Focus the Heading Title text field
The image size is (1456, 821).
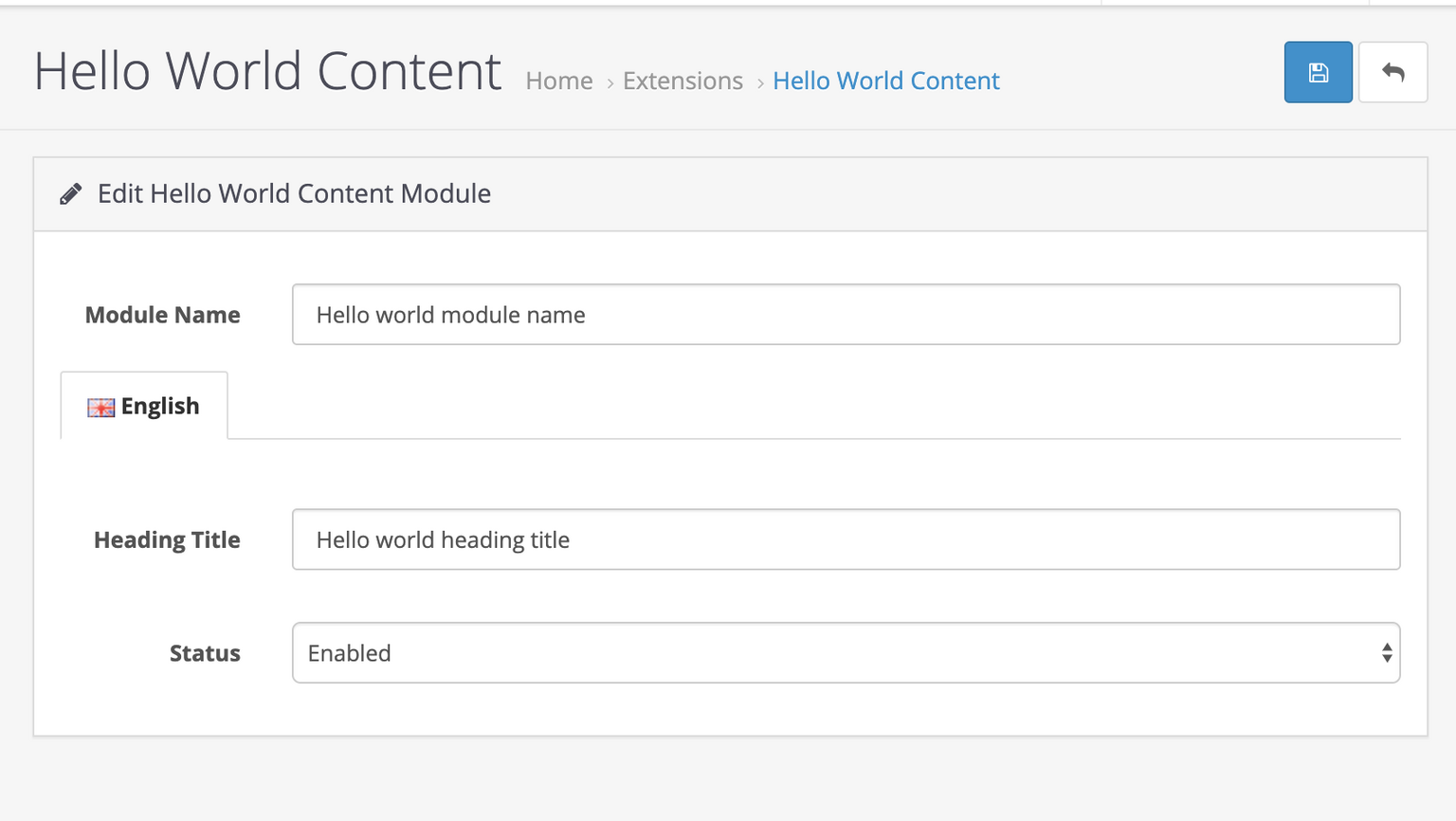point(844,540)
